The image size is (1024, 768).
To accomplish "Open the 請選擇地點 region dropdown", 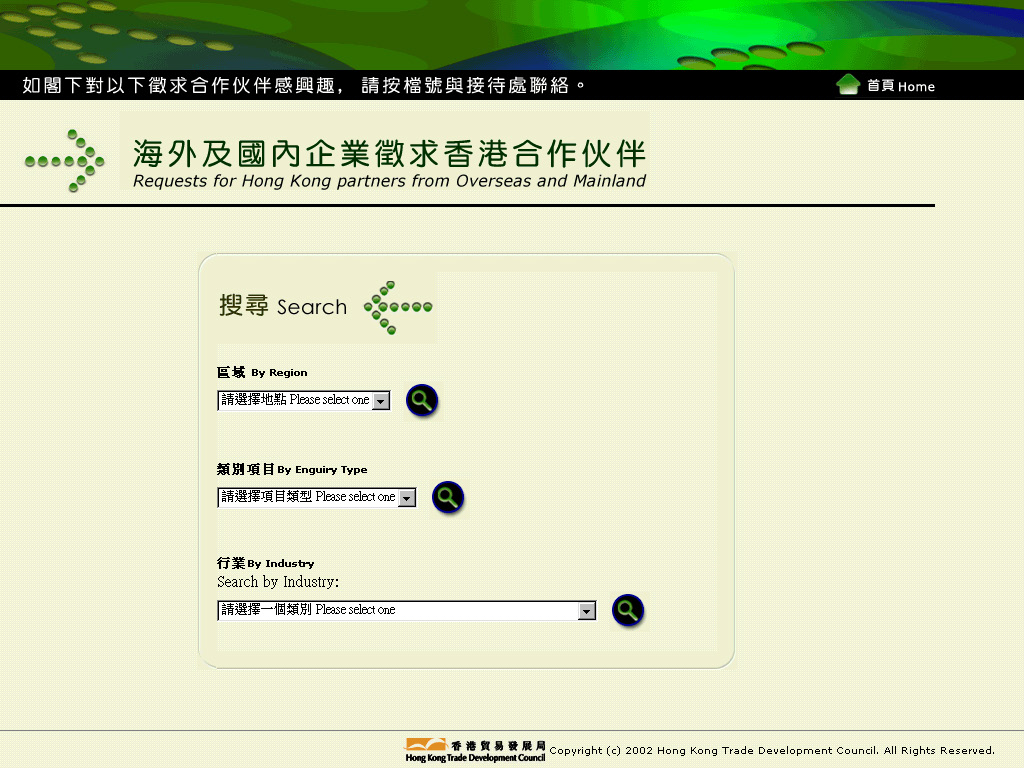I will [x=303, y=400].
